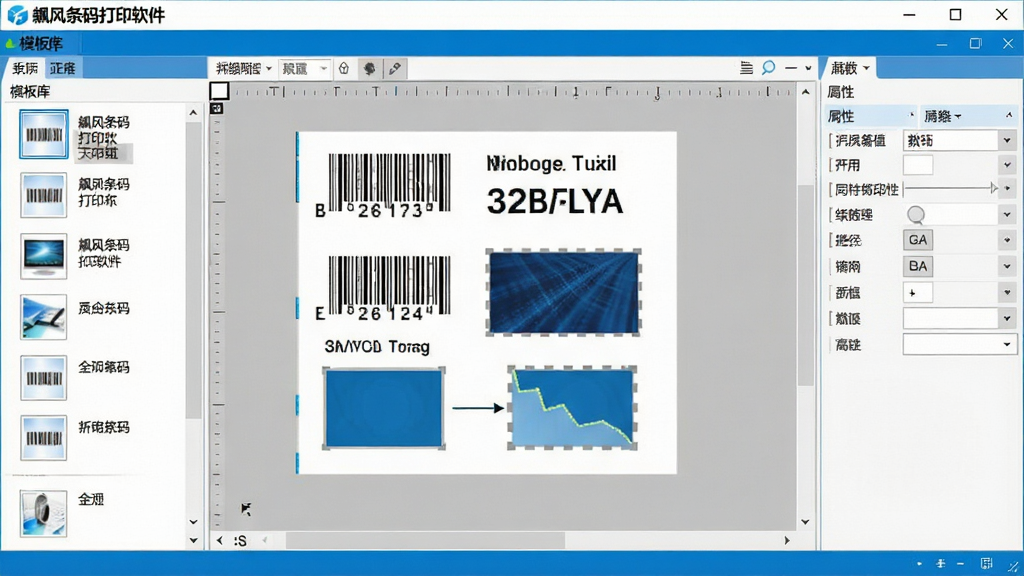Click the dark globe-like icon in editor toolbar
Image resolution: width=1024 pixels, height=576 pixels.
point(370,68)
